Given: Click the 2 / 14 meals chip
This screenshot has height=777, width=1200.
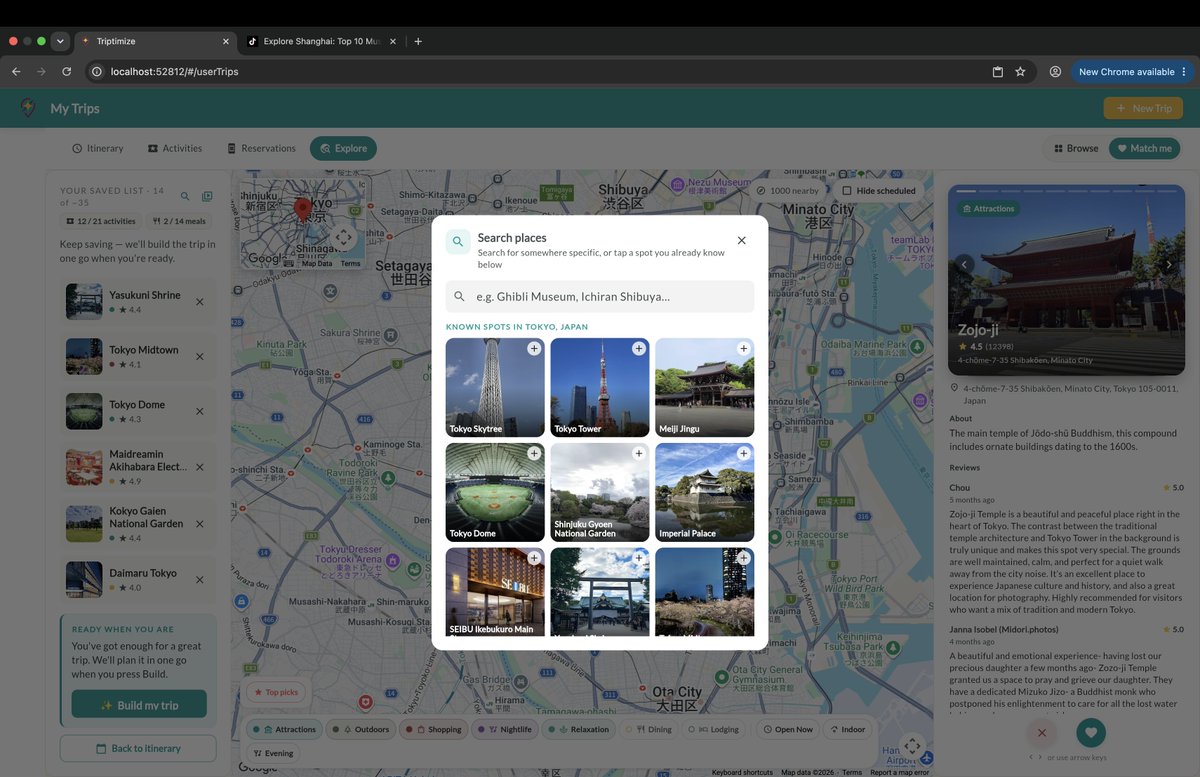Looking at the screenshot, I should [179, 221].
